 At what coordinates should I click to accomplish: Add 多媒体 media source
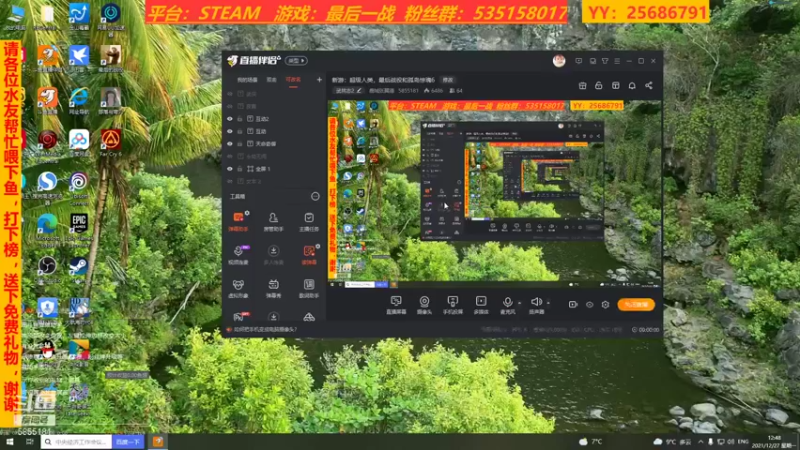(x=481, y=305)
